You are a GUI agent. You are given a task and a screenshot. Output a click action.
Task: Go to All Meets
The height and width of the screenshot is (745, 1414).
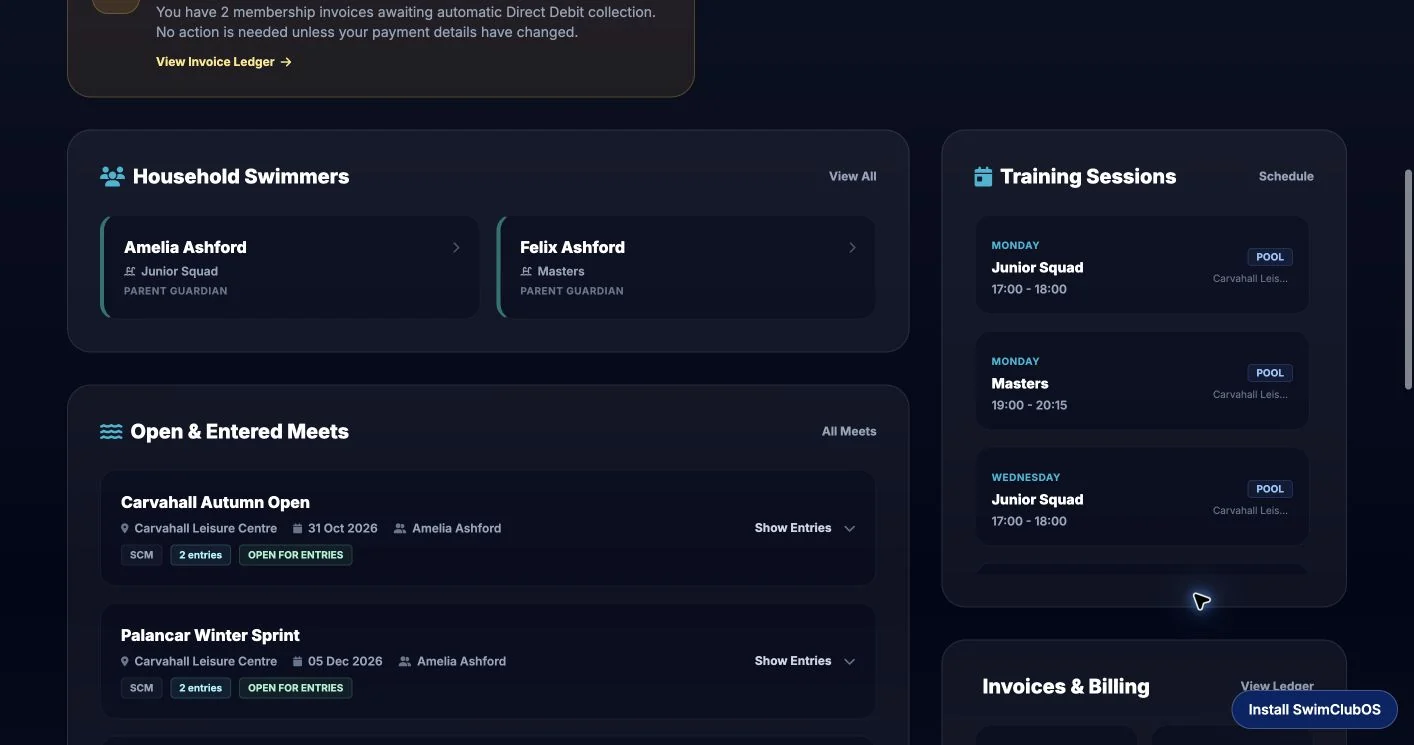849,432
